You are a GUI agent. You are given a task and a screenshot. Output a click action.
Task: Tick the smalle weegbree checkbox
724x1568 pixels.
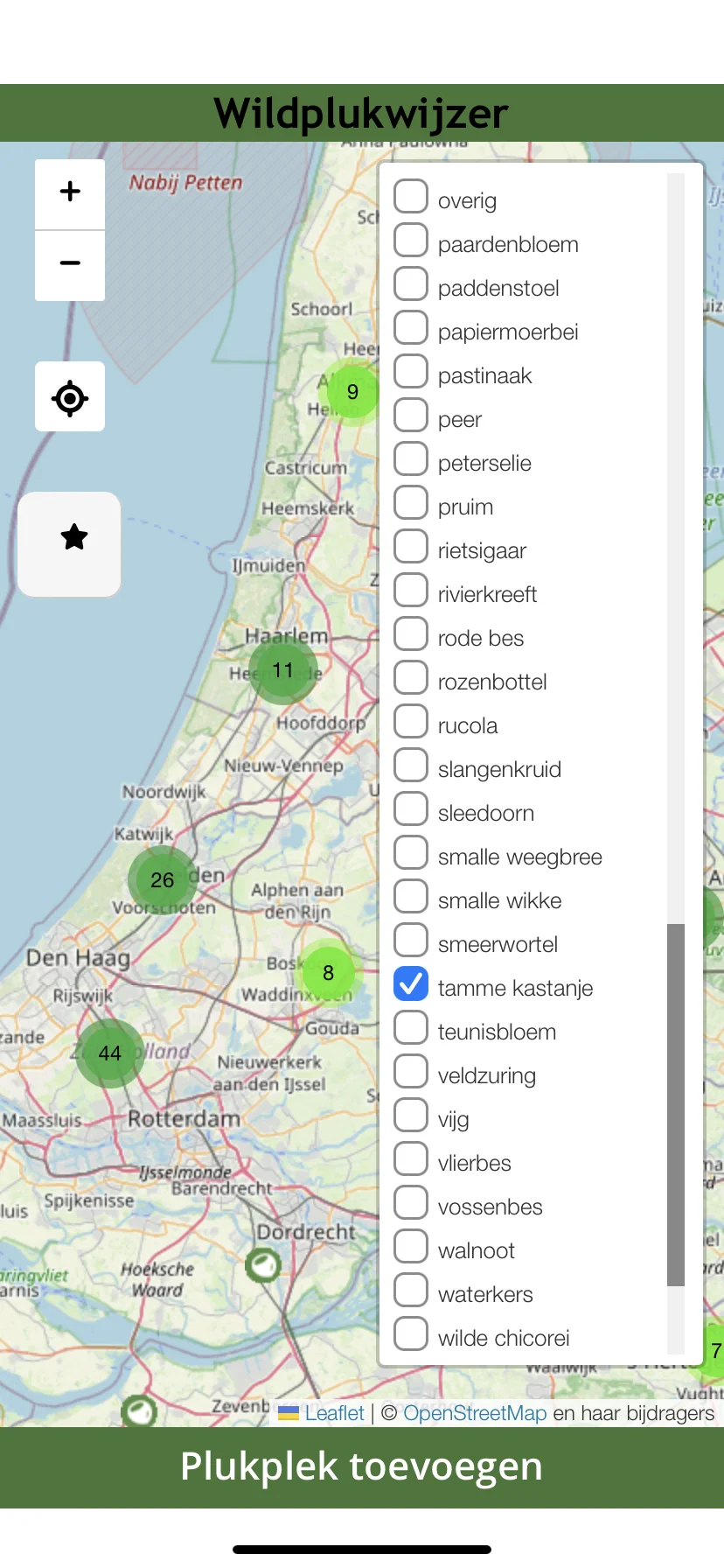tap(411, 853)
